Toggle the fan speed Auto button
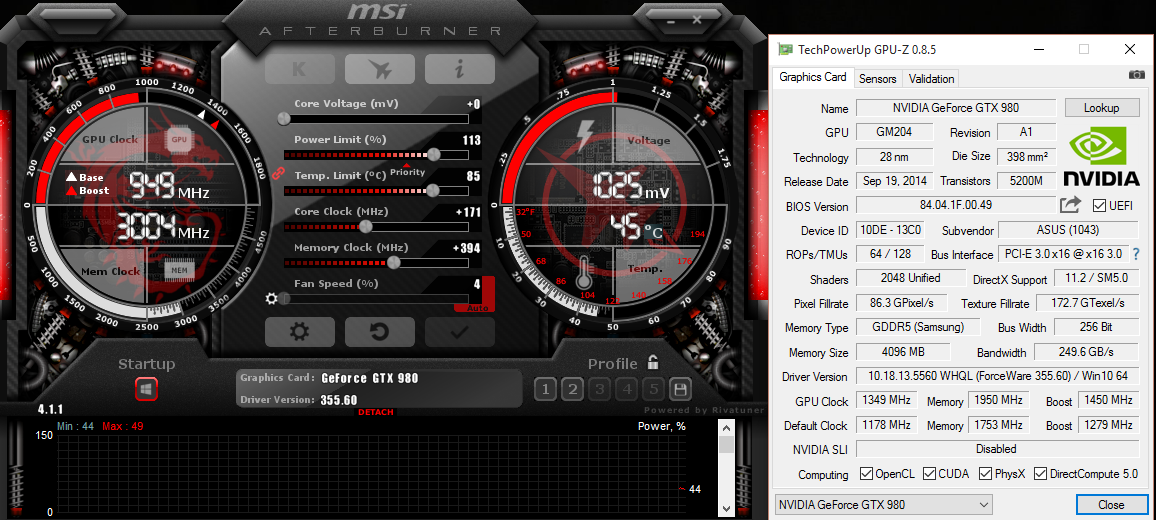 (x=476, y=308)
